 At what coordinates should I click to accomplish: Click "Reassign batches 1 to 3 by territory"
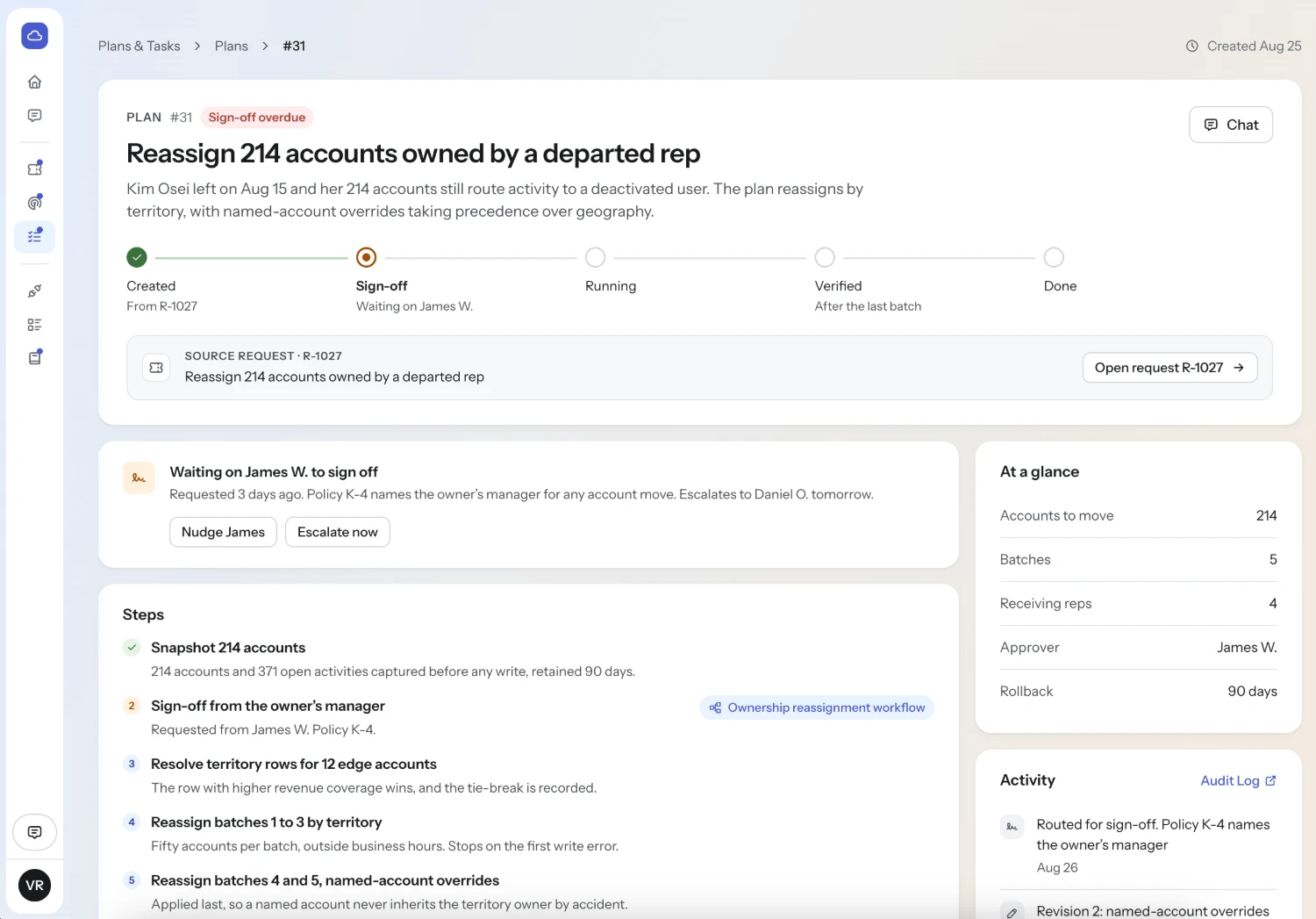[x=267, y=822]
